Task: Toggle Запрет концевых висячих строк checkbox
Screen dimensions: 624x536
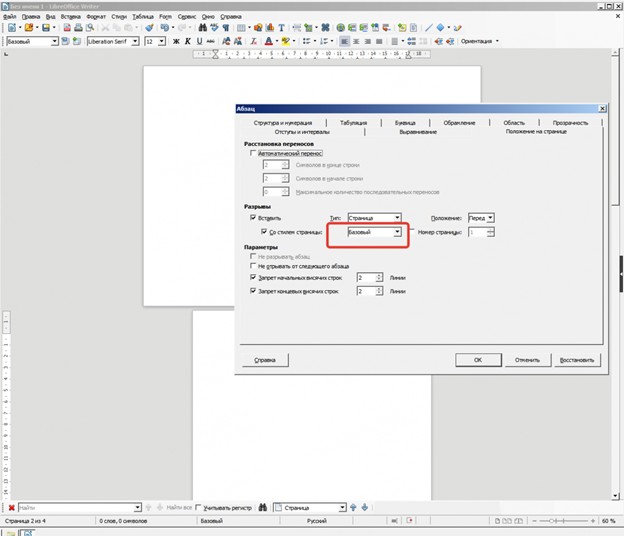Action: [x=253, y=291]
